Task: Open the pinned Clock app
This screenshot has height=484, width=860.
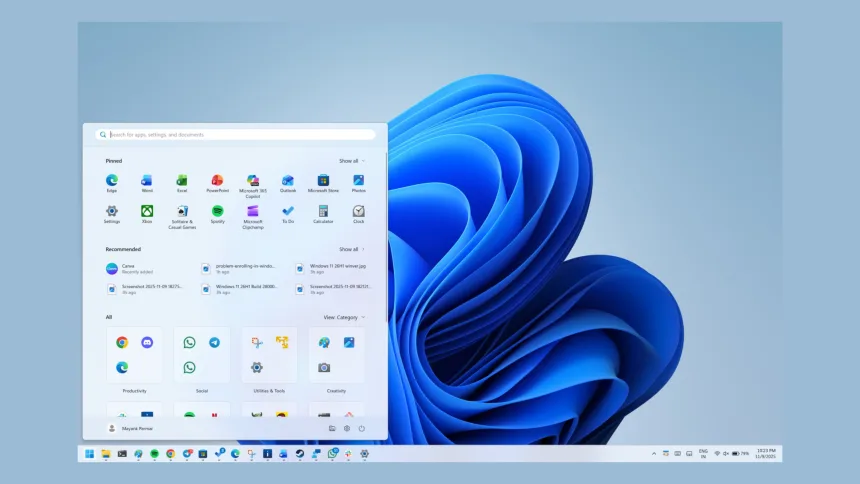Action: pyautogui.click(x=359, y=214)
